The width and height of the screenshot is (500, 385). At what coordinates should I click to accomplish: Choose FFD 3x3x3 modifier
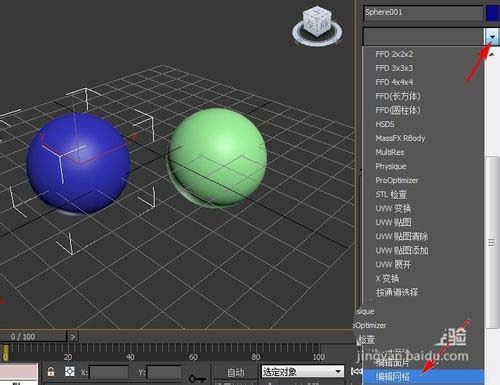point(394,68)
